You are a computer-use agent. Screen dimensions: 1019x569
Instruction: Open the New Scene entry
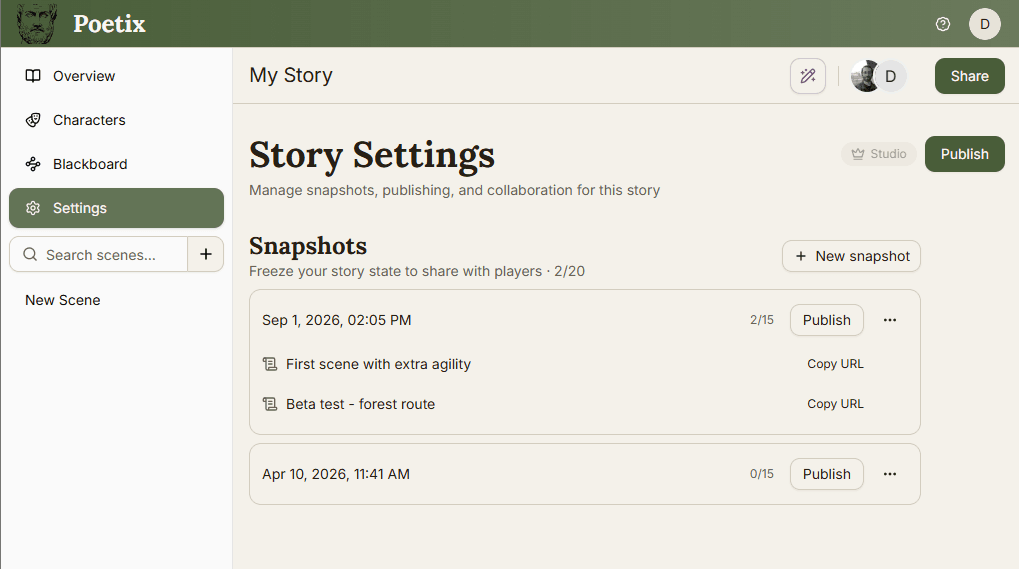point(63,300)
